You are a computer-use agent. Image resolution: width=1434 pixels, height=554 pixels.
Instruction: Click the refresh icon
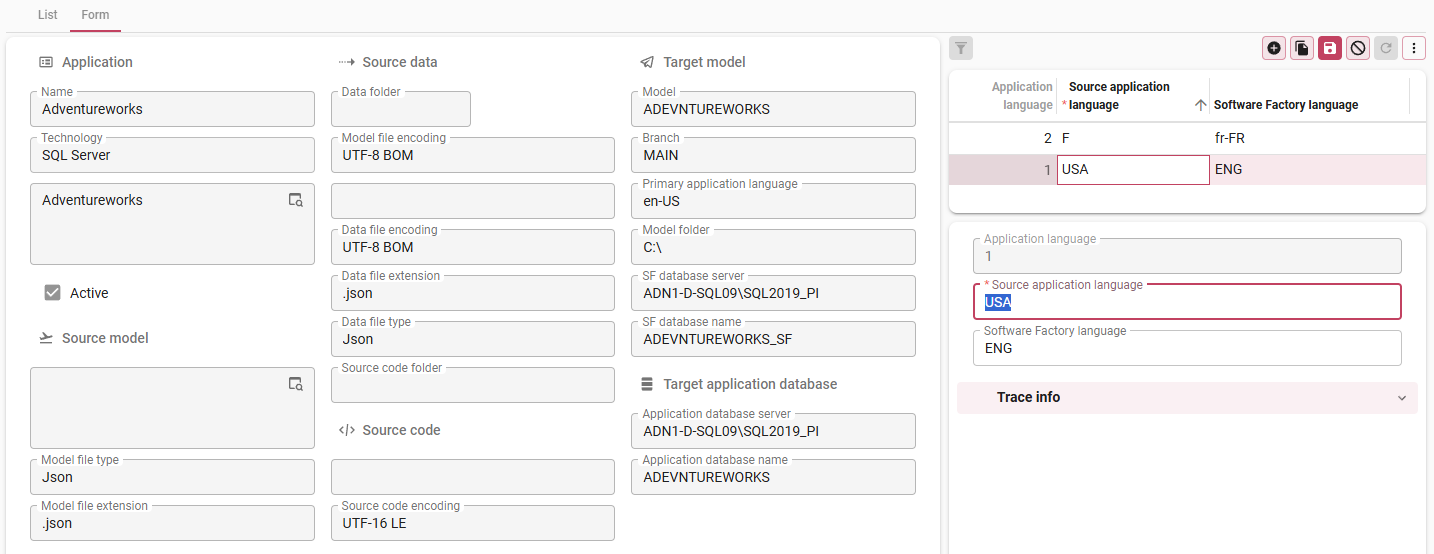(x=1385, y=48)
